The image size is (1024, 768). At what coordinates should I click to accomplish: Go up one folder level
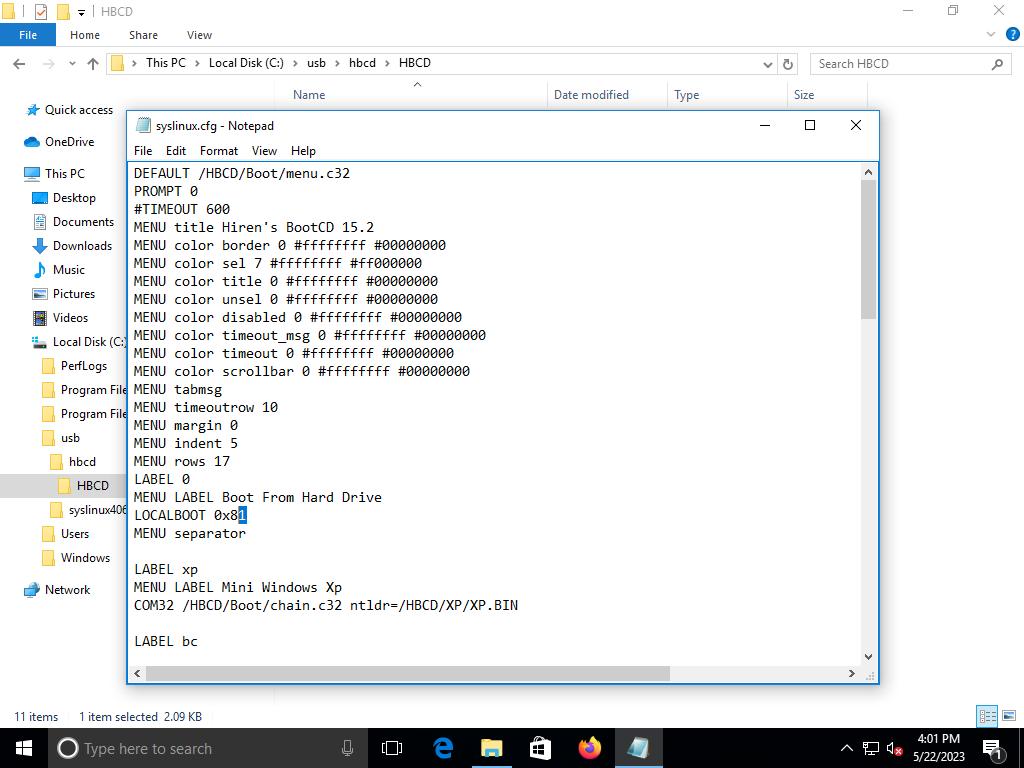pos(93,64)
